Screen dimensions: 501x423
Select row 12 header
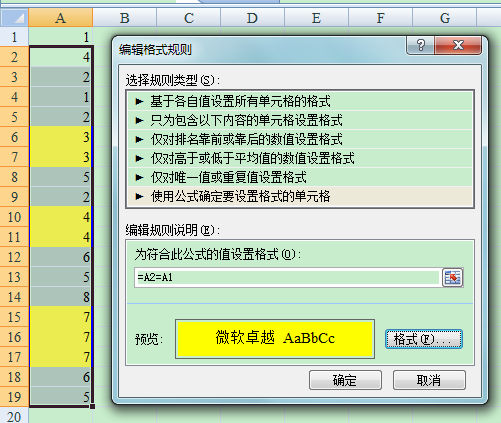pyautogui.click(x=14, y=257)
